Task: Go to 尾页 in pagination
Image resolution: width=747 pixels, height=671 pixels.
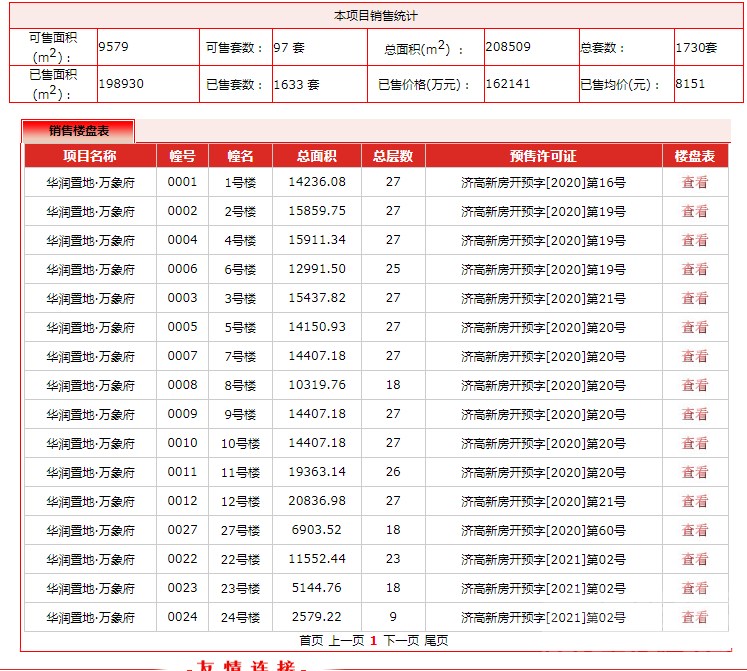Action: 436,641
